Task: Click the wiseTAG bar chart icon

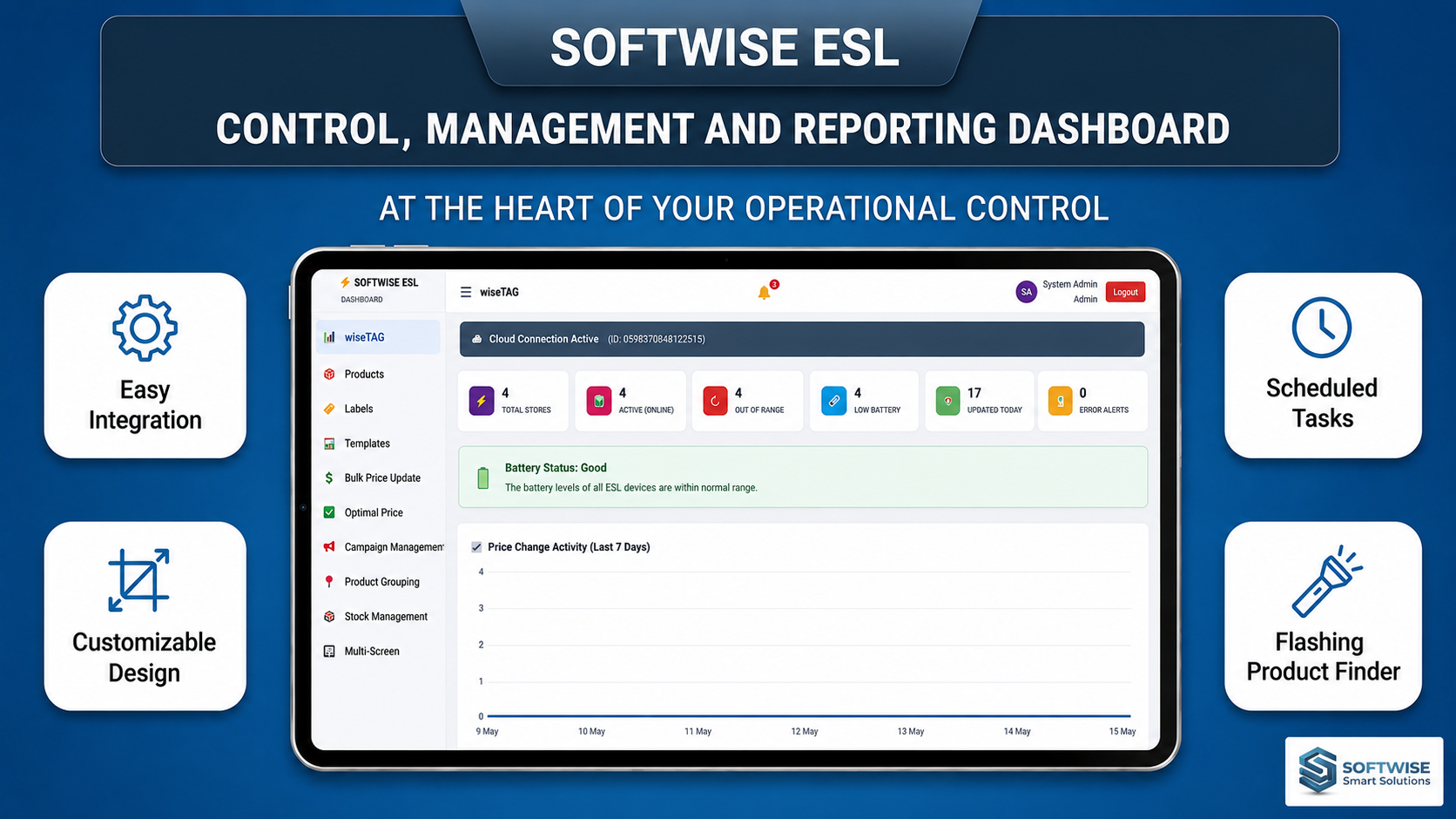Action: coord(329,337)
